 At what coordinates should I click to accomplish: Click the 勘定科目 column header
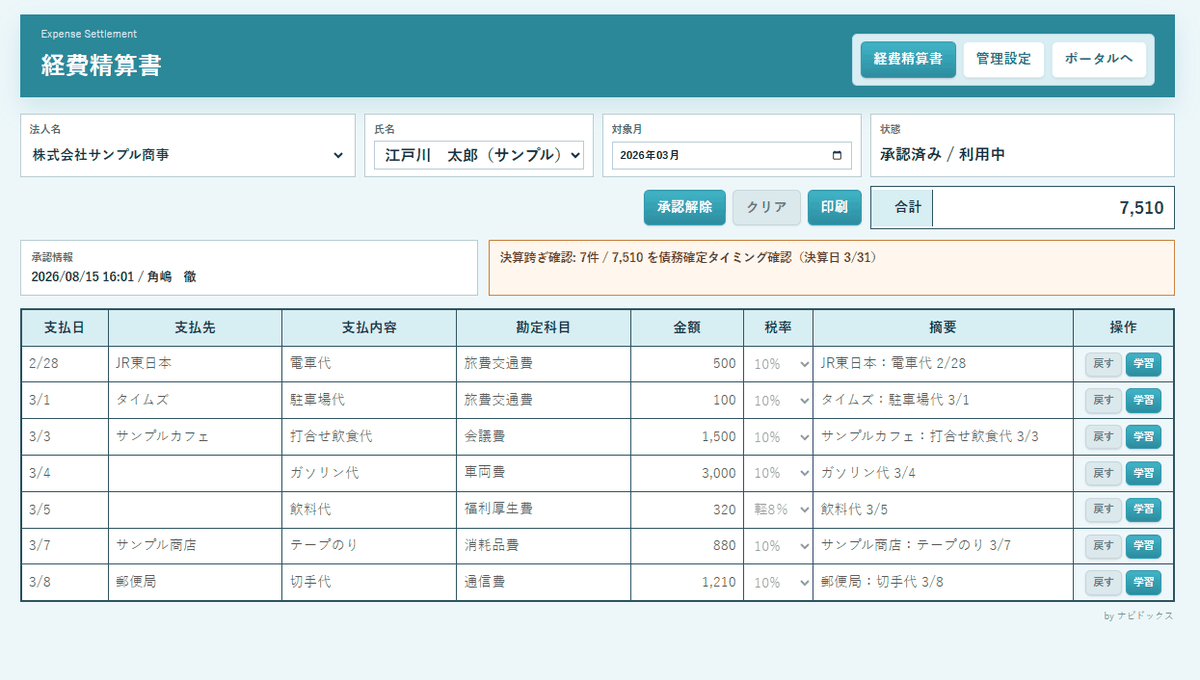(543, 328)
